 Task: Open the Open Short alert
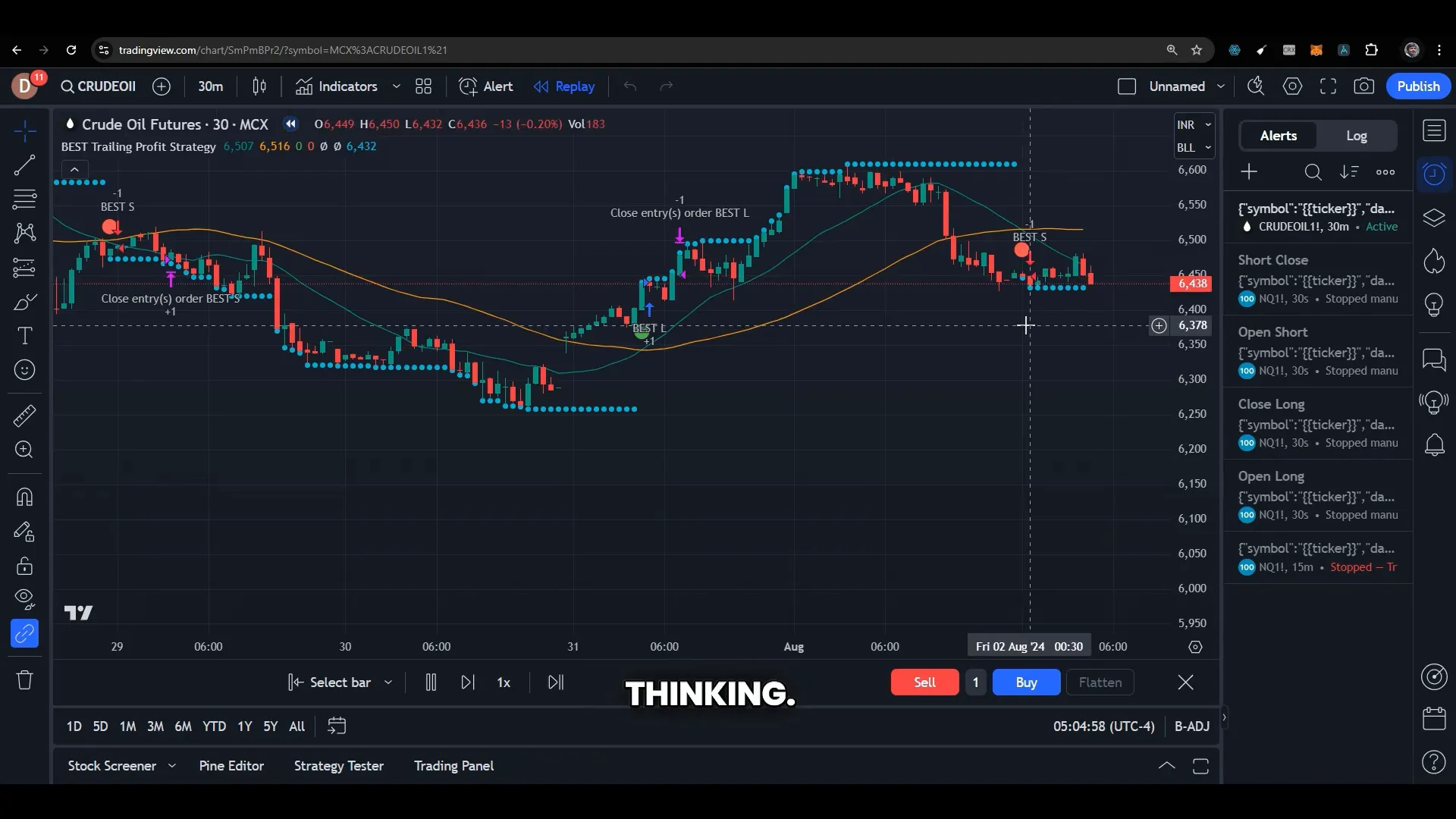coord(1318,351)
